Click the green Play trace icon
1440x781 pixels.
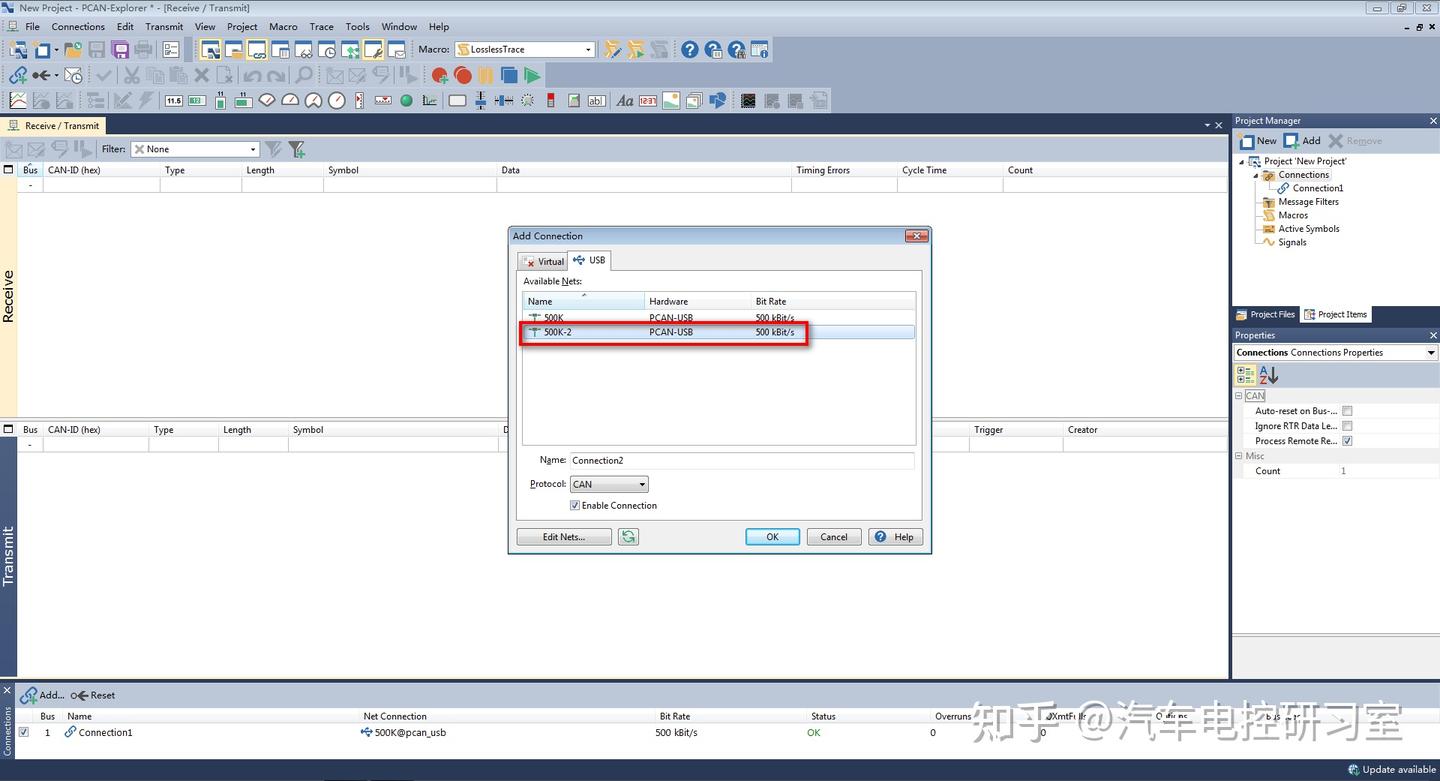[x=532, y=75]
